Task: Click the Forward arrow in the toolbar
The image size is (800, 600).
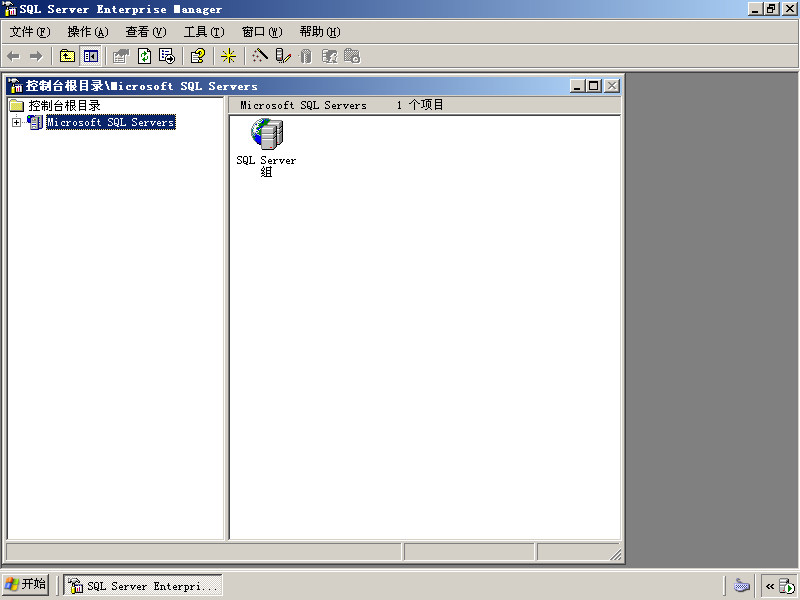Action: (36, 56)
